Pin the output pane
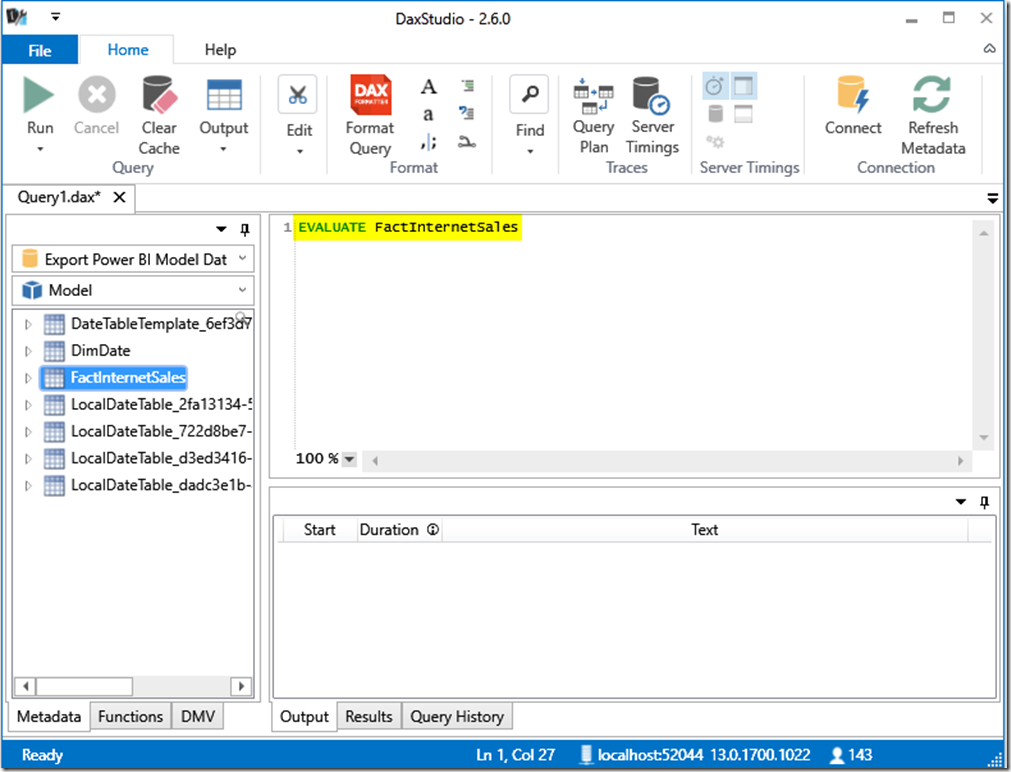Viewport: 1011px width, 772px height. (x=984, y=502)
